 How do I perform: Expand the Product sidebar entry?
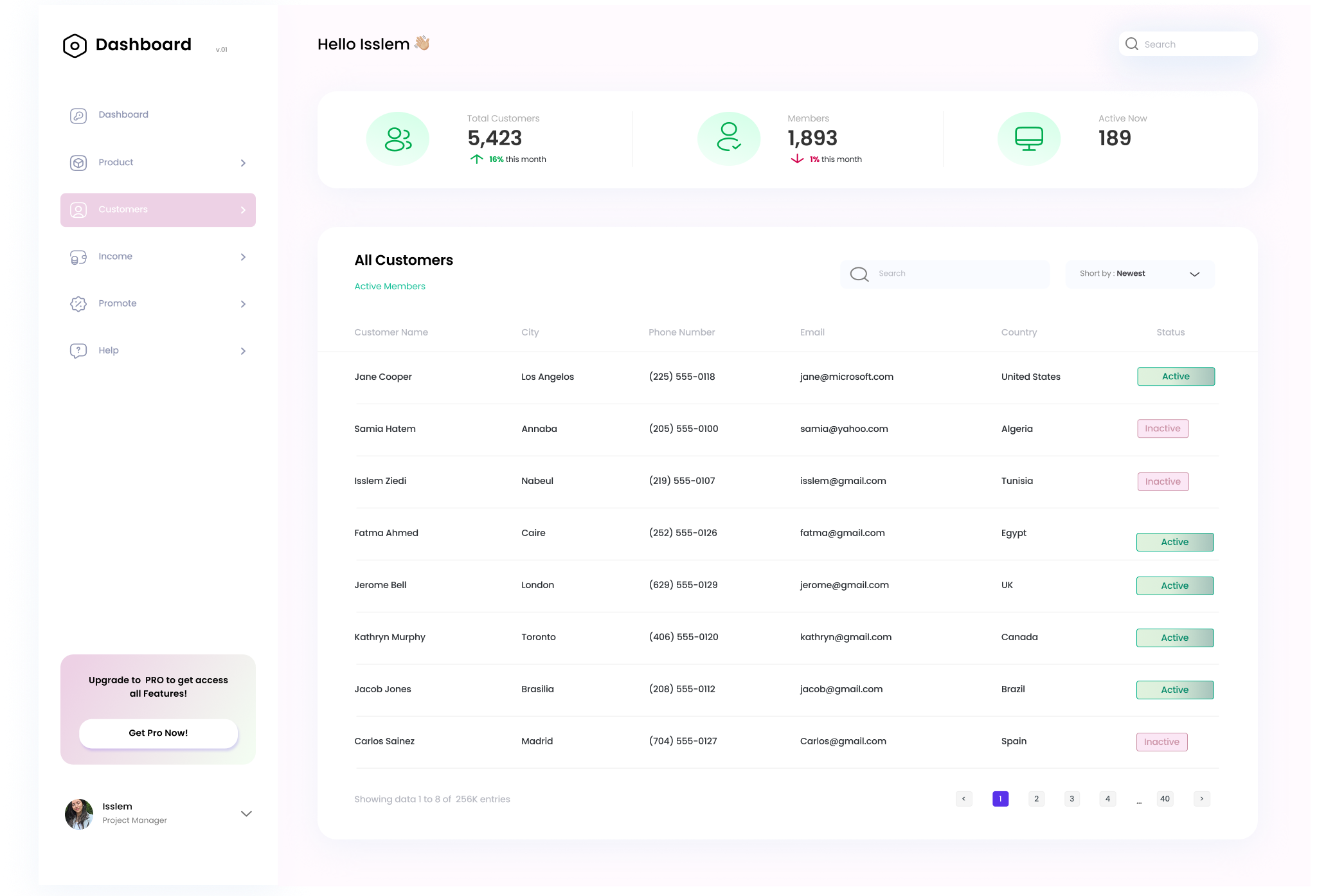point(243,163)
